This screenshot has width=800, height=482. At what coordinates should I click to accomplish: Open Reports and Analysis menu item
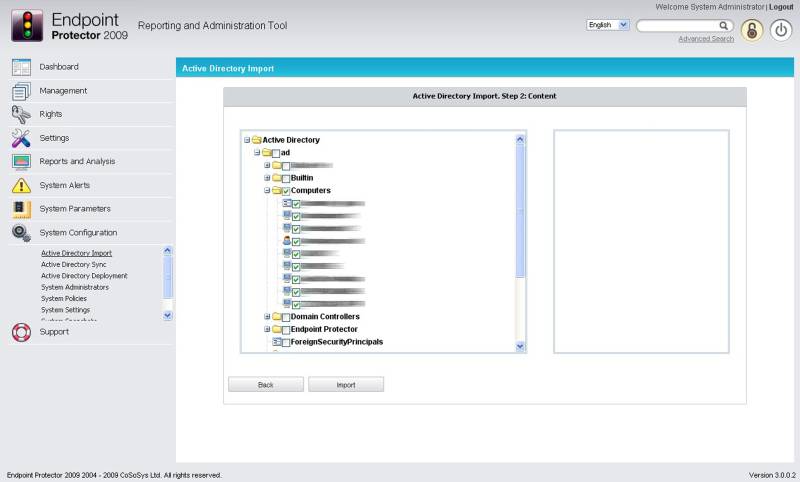coord(77,161)
